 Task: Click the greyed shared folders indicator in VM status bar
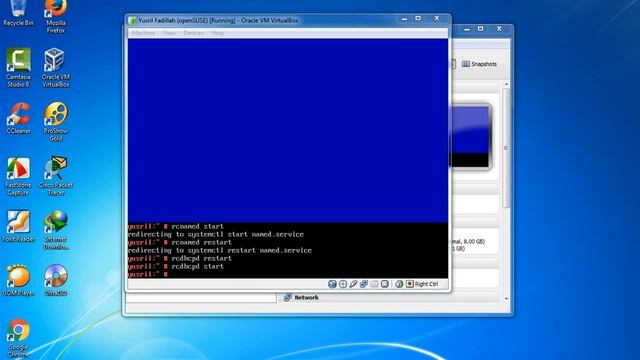[374, 284]
